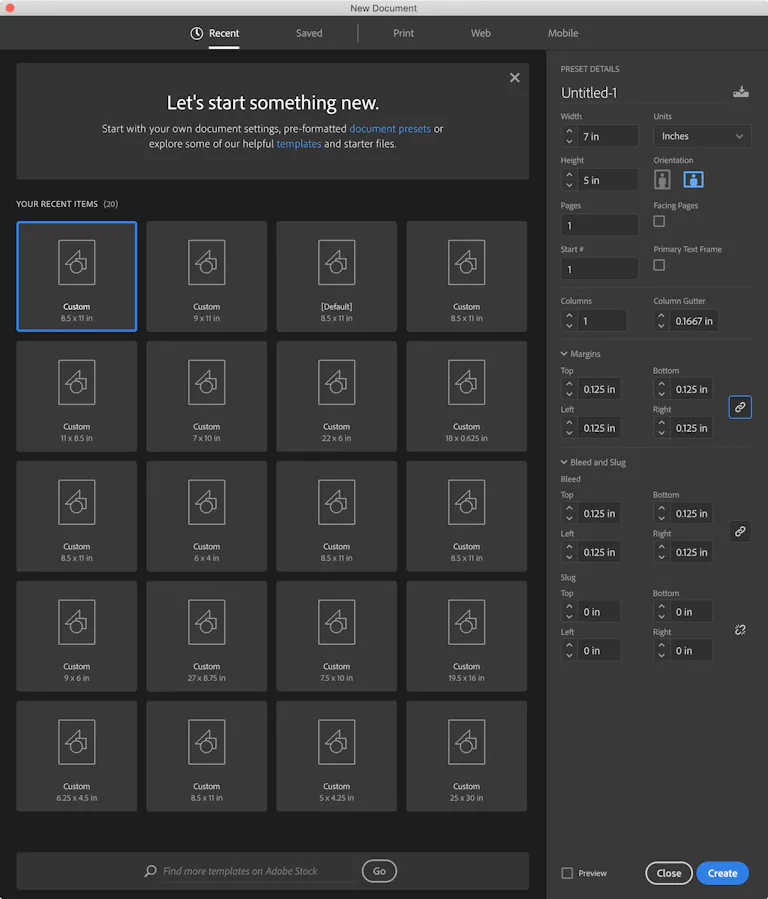This screenshot has height=899, width=768.
Task: Increase the Margins Top stepper
Action: coord(569,384)
